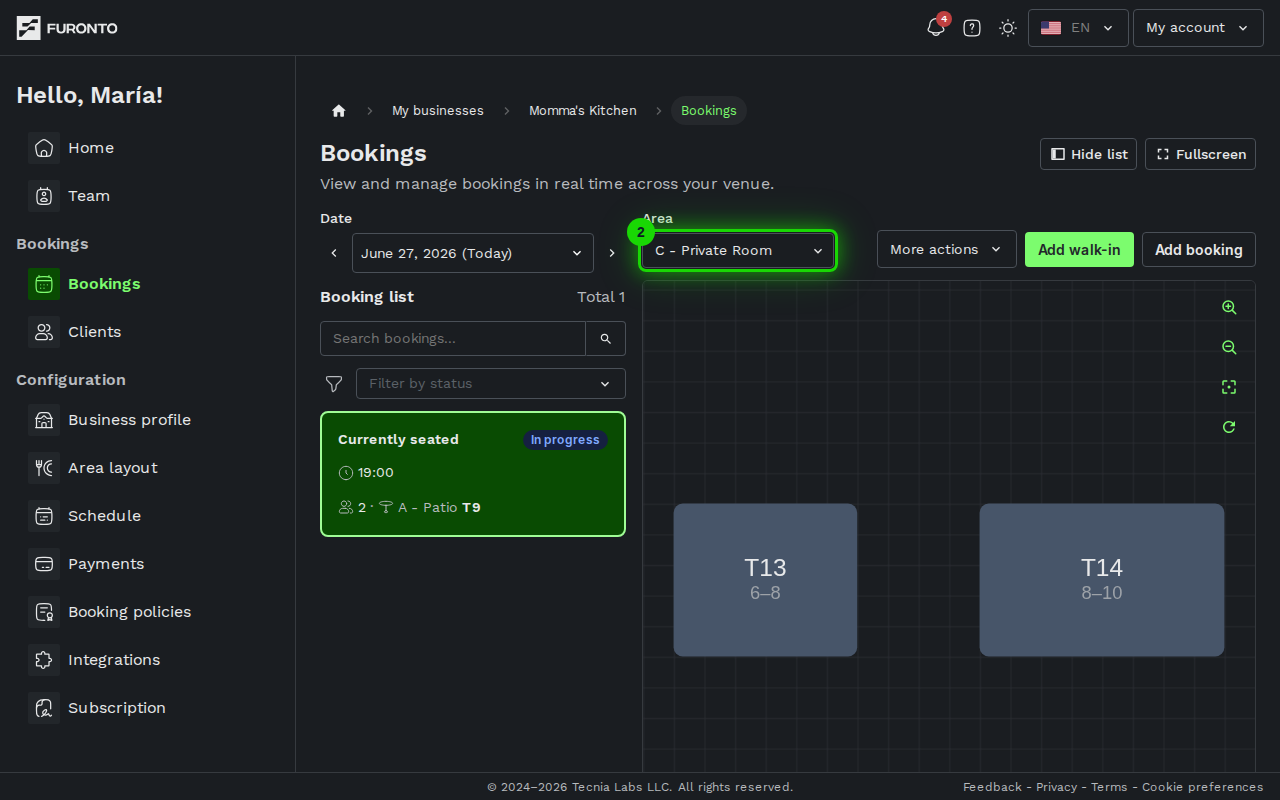Viewport: 1280px width, 800px height.
Task: Toggle the light/dark theme sun icon
Action: click(x=1008, y=28)
